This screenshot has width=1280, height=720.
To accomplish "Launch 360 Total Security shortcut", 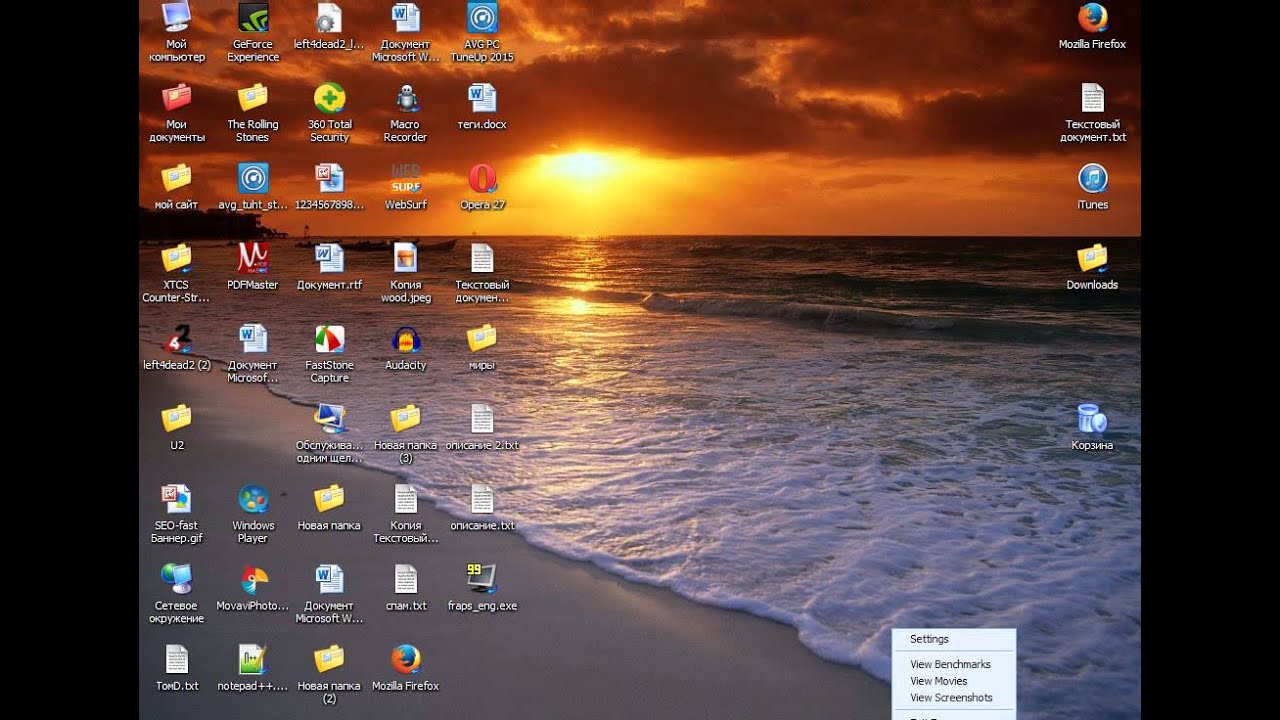I will click(329, 112).
